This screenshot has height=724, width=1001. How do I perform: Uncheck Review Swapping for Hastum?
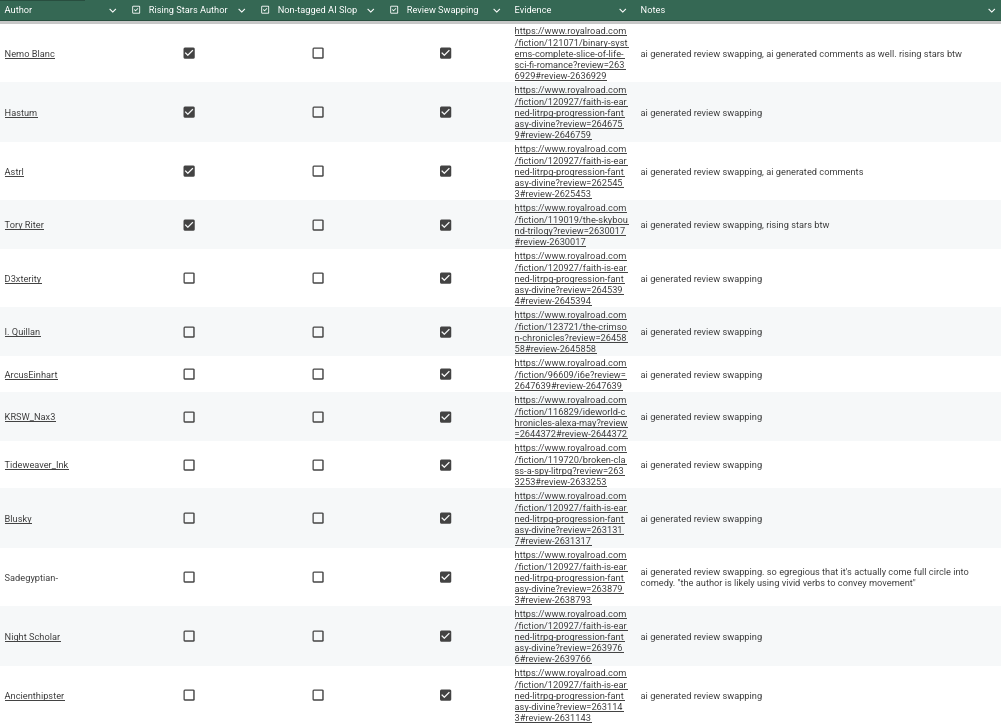coord(446,112)
